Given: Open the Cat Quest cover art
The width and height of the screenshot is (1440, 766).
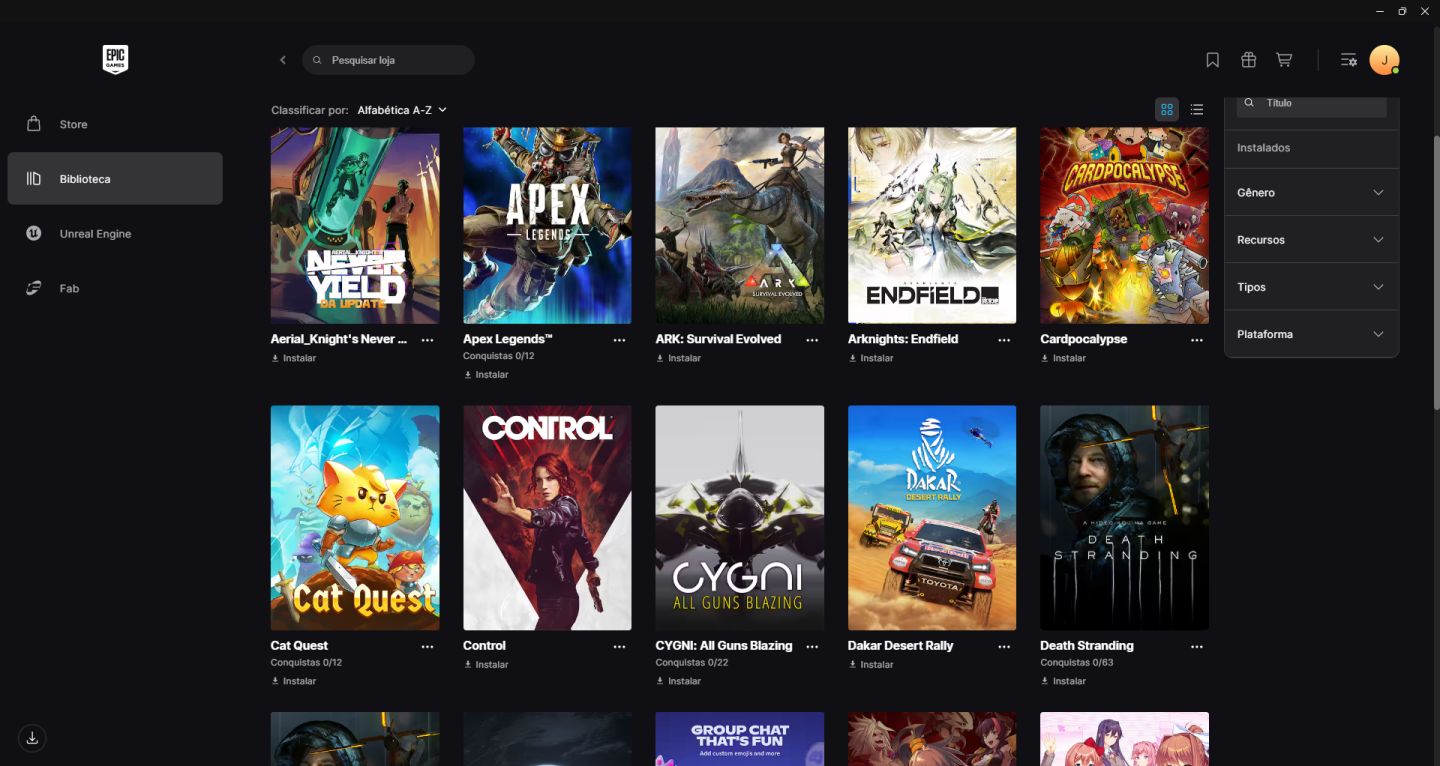Looking at the screenshot, I should (355, 518).
